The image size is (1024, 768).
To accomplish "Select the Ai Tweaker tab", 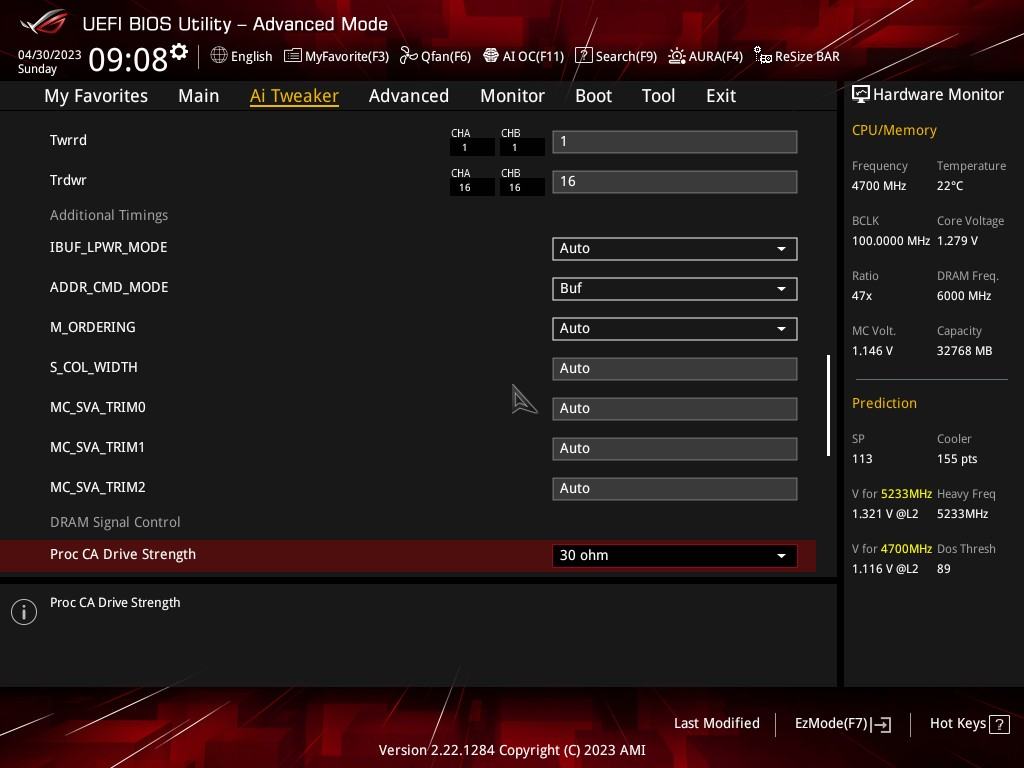I will [294, 96].
